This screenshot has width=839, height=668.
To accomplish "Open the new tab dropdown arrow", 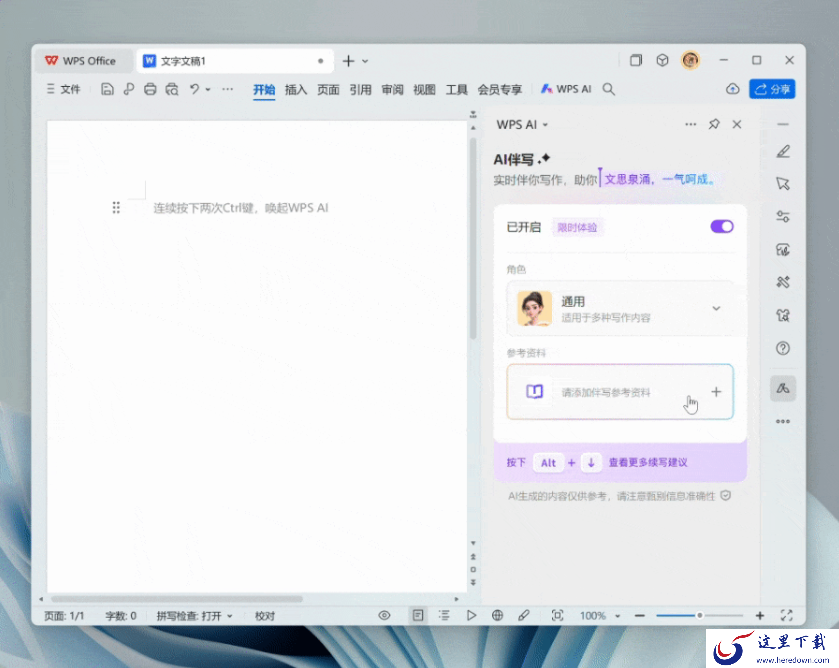I will tap(365, 61).
